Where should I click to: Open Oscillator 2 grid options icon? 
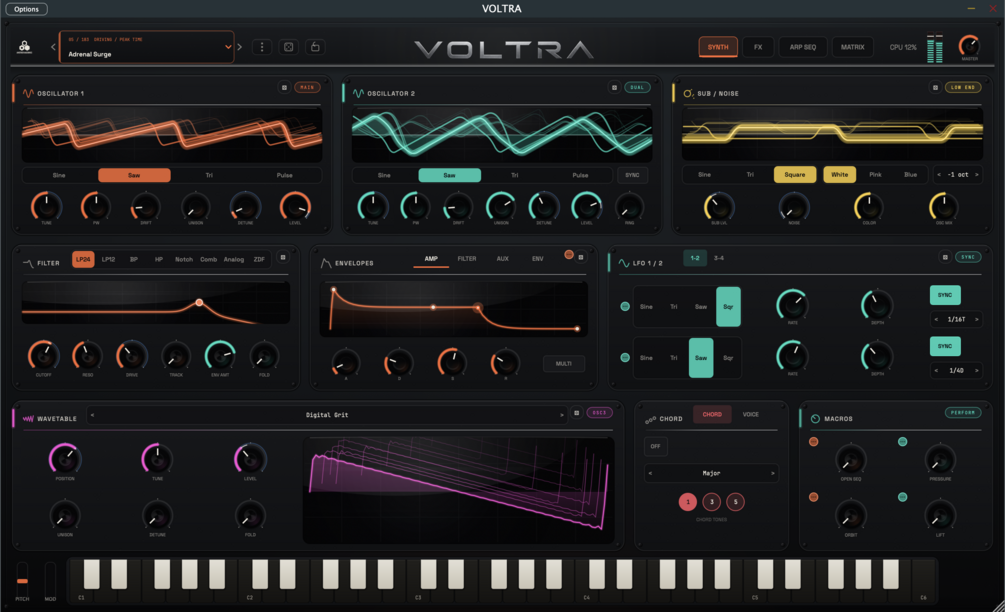pos(614,87)
